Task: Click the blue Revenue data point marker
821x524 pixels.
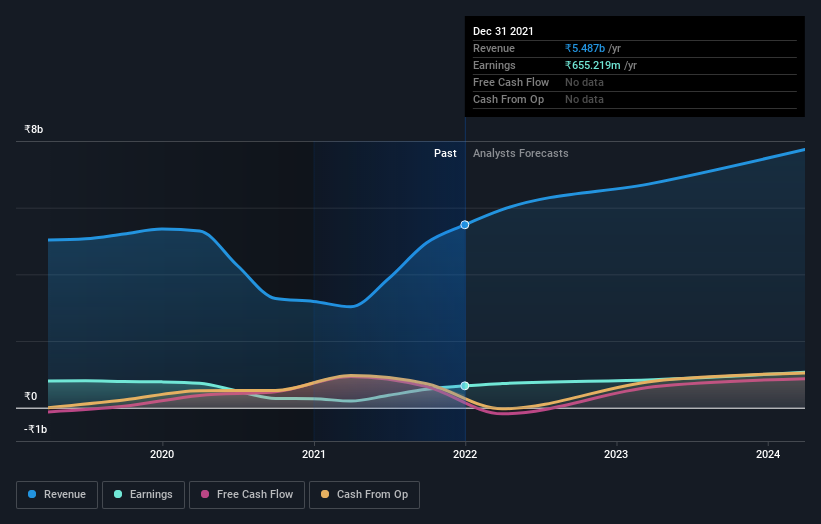Action: tap(465, 225)
